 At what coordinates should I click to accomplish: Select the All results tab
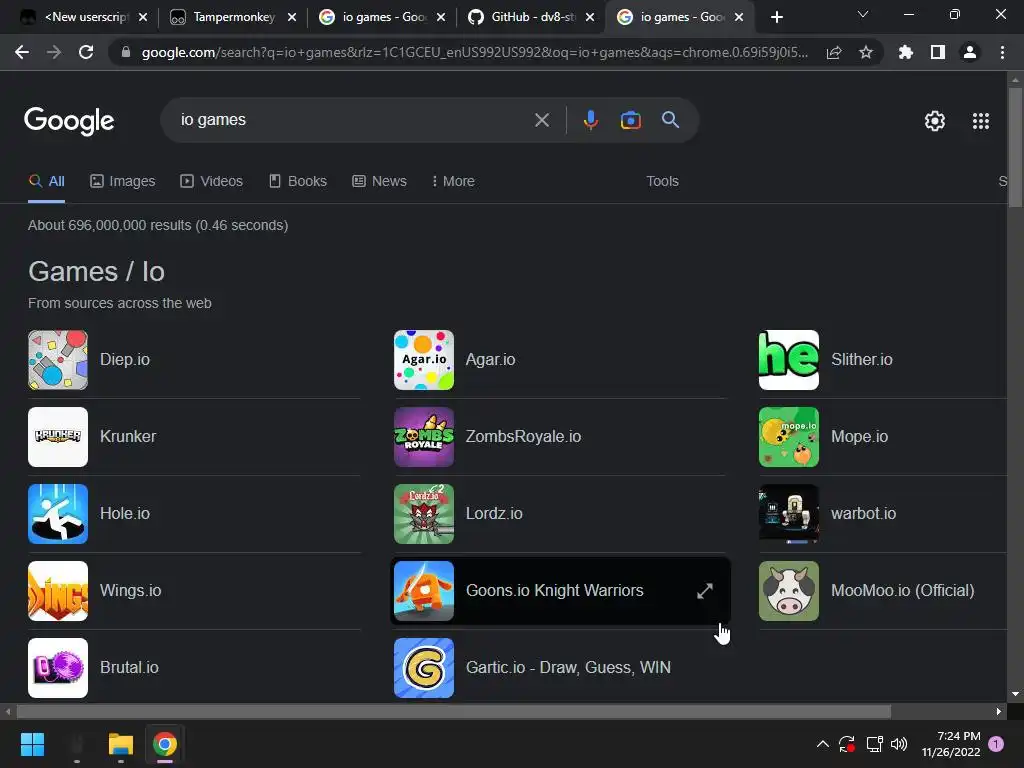click(x=46, y=182)
